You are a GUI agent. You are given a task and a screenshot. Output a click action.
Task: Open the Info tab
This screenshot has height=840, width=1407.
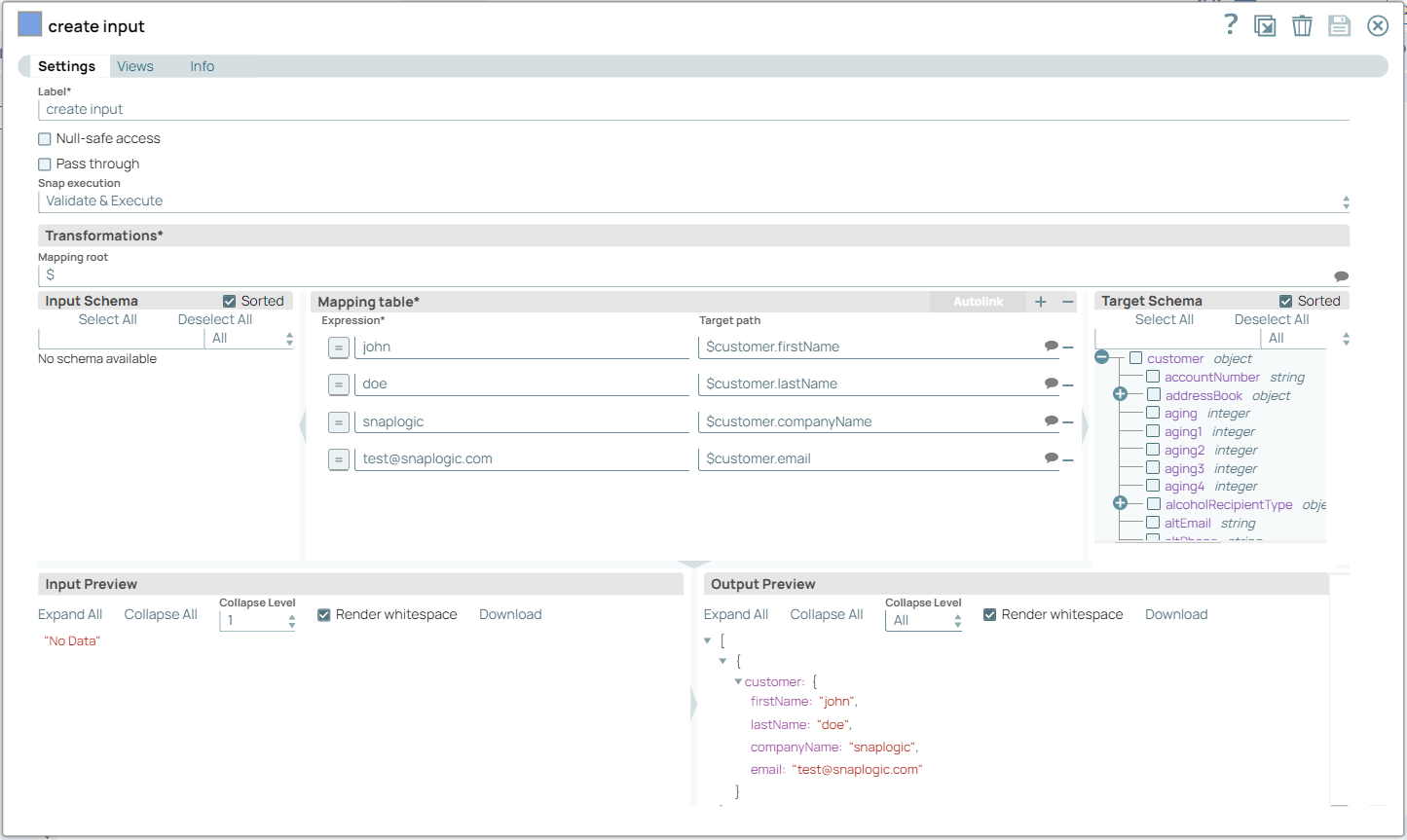click(x=202, y=65)
